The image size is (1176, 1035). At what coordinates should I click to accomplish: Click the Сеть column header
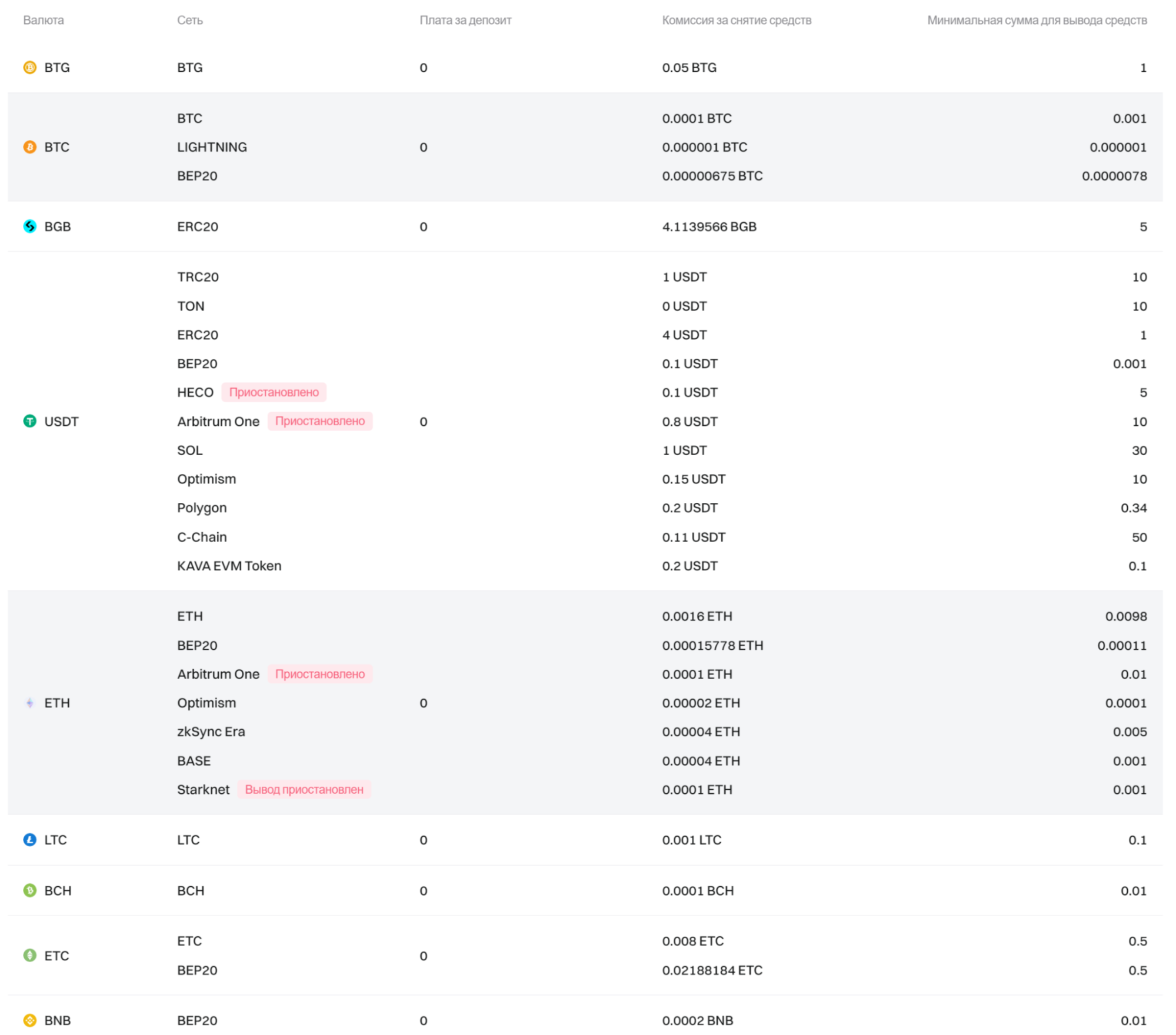(189, 21)
